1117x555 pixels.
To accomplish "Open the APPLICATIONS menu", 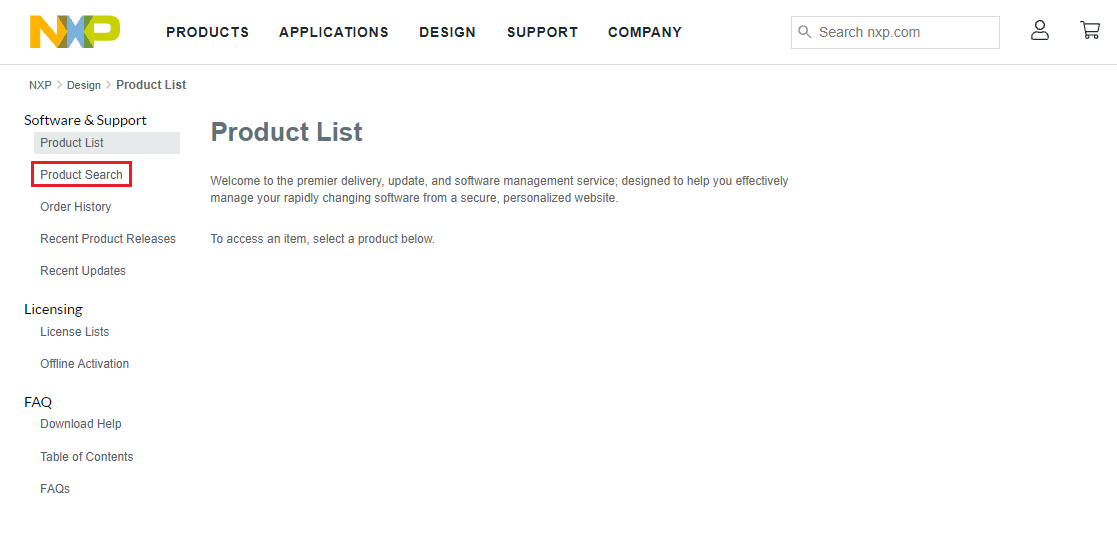I will (333, 32).
